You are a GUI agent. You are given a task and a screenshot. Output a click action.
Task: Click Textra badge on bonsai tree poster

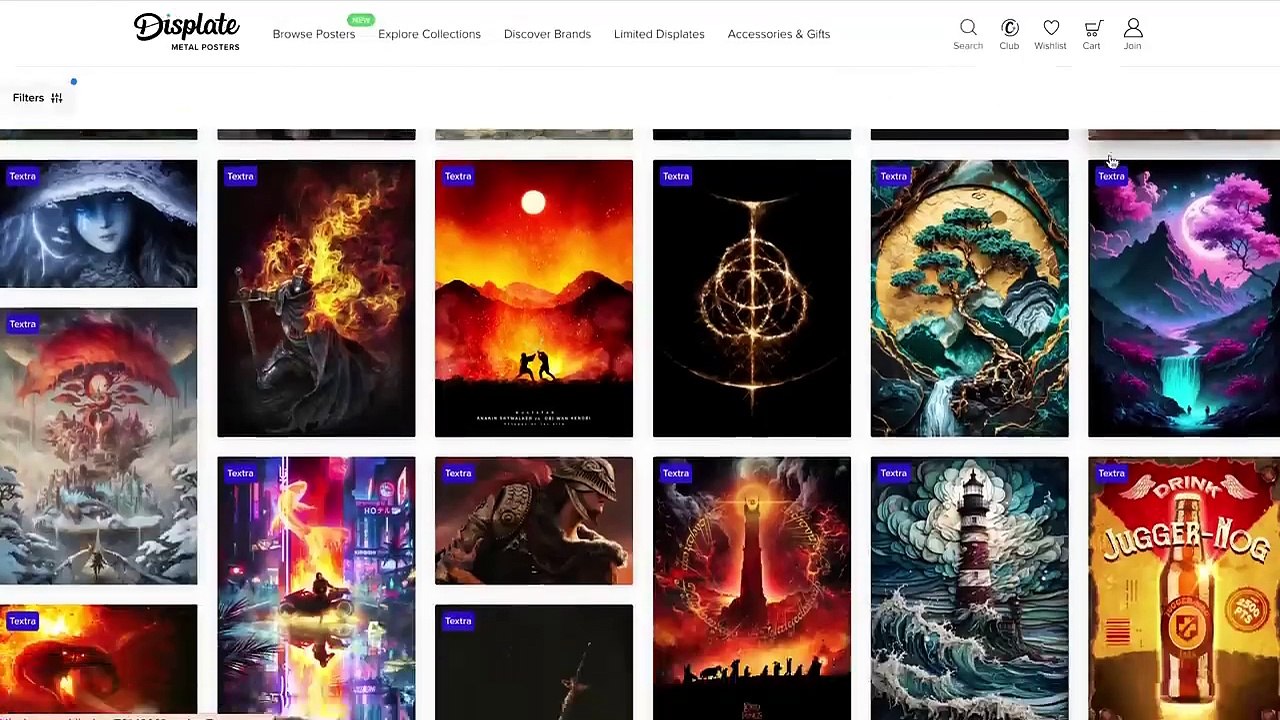pyautogui.click(x=894, y=176)
